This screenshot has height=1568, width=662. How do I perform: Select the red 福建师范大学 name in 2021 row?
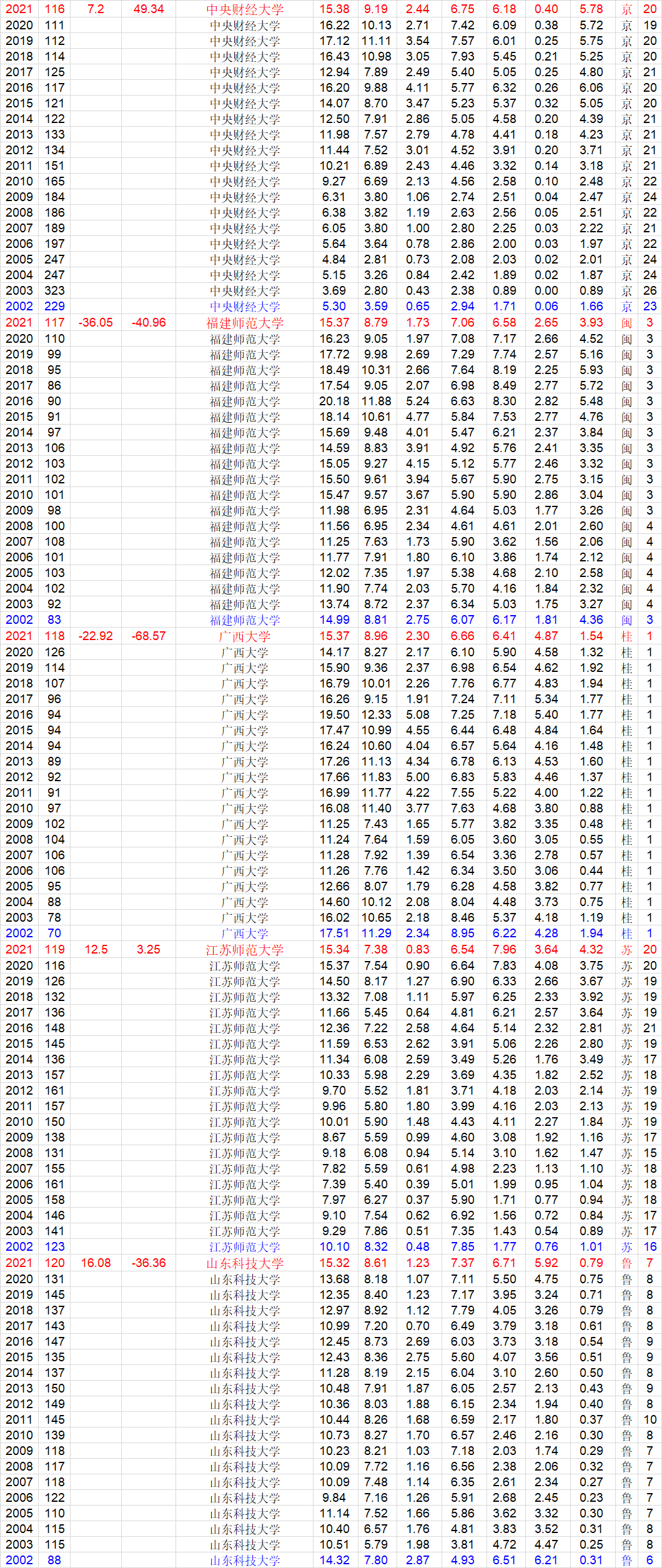[245, 323]
